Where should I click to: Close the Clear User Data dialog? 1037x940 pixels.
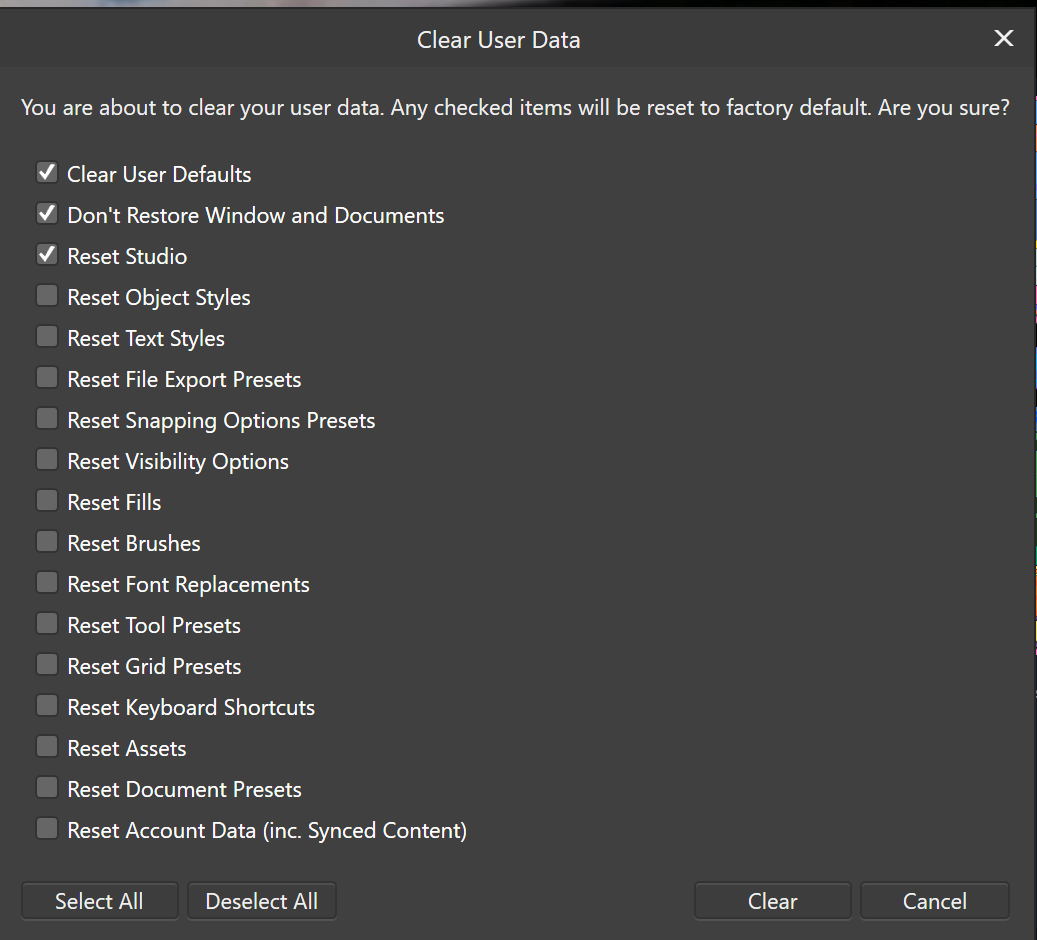pos(1003,39)
